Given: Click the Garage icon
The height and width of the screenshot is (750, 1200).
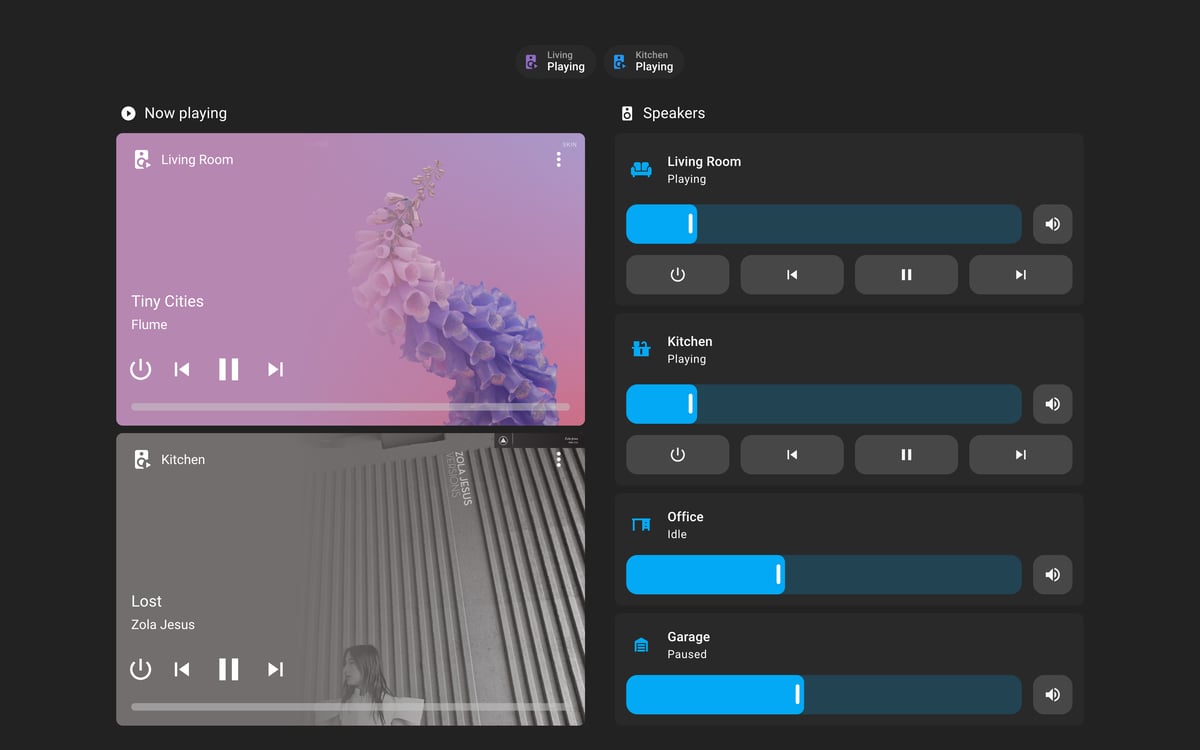Looking at the screenshot, I should [x=641, y=645].
